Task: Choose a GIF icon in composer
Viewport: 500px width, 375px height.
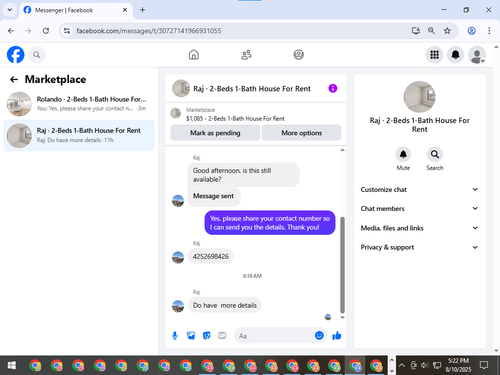Action: (x=222, y=335)
